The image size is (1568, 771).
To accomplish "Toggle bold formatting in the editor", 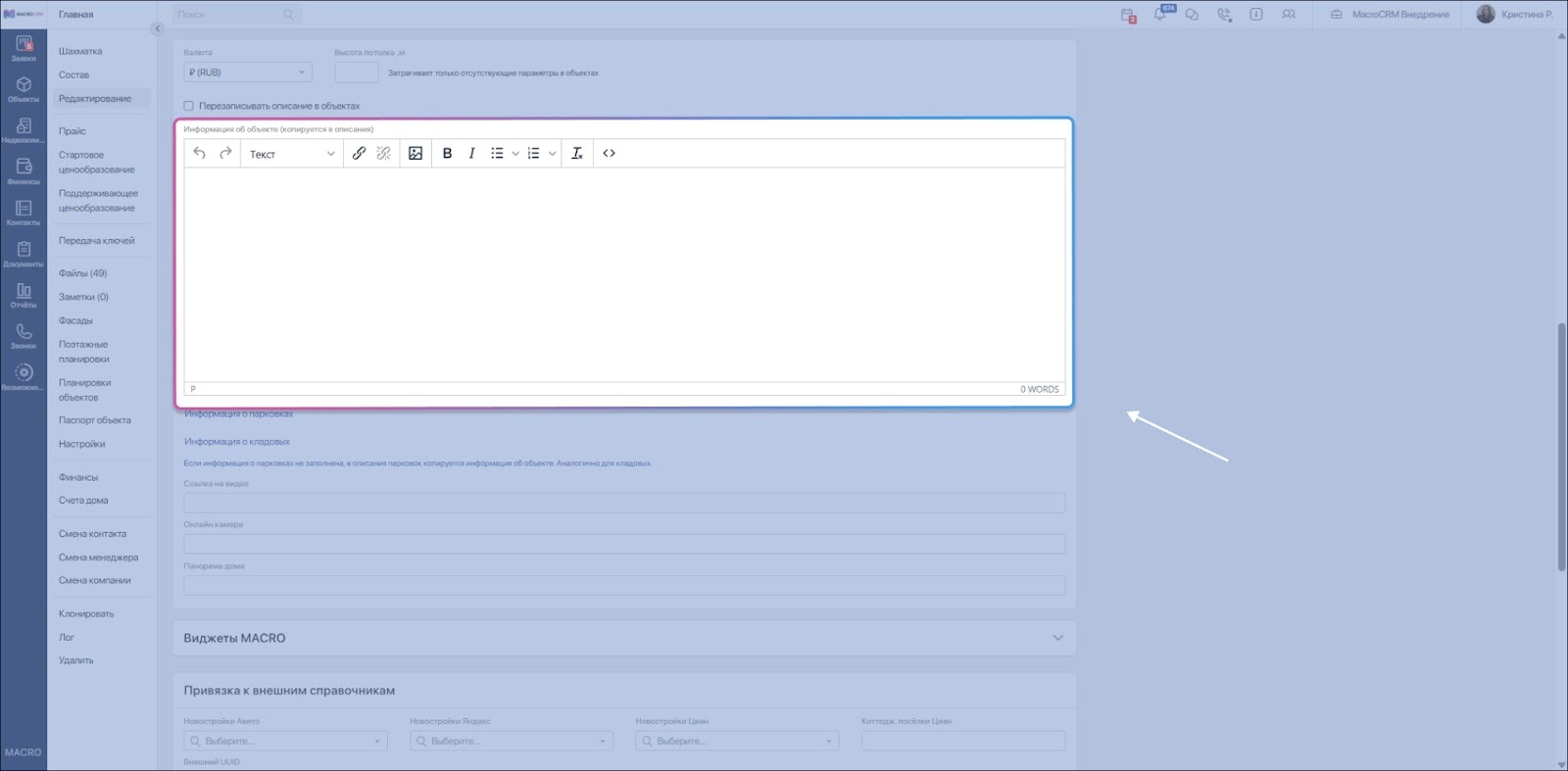I will point(447,153).
